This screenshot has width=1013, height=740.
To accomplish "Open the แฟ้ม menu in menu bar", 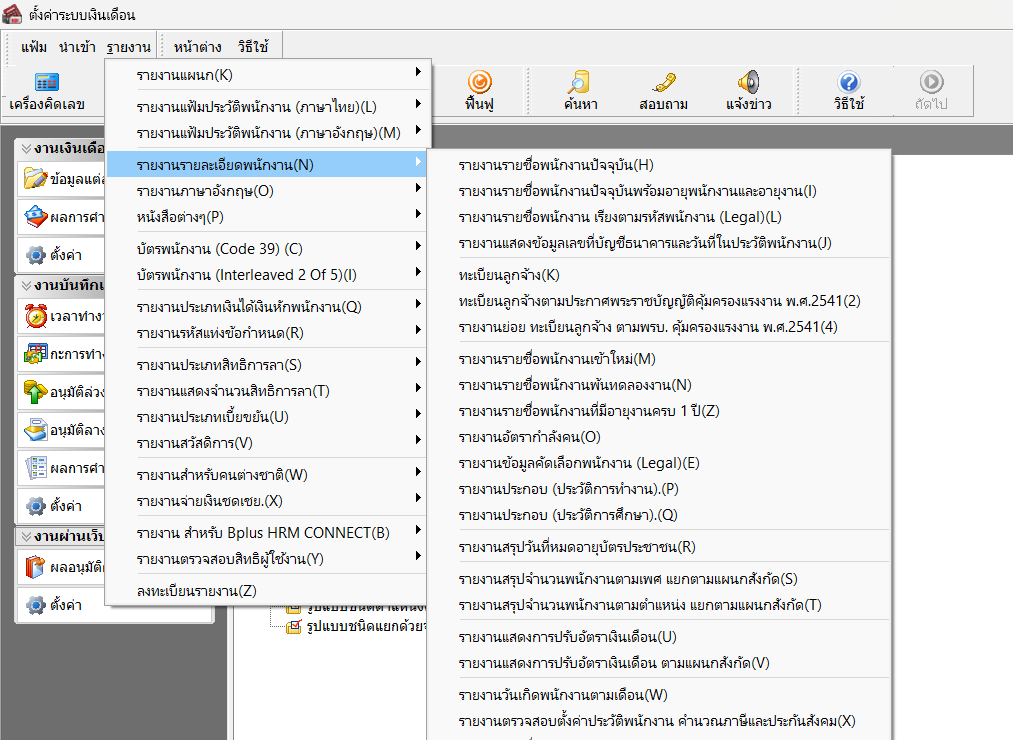I will [34, 46].
